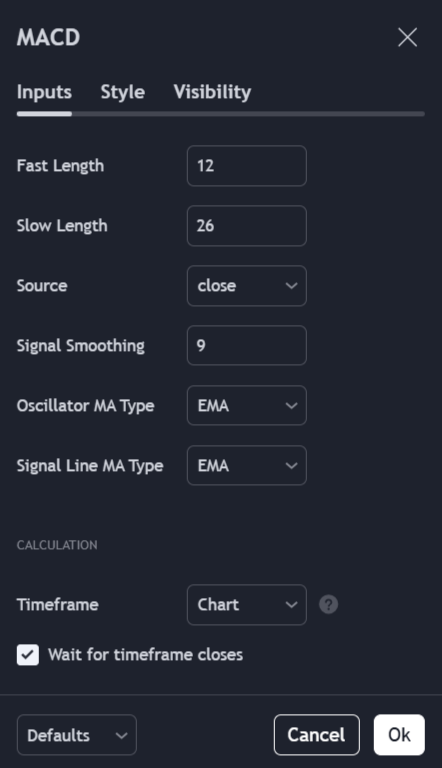
Task: Click the chevron arrow in Timeframe dropdown
Action: tap(292, 605)
